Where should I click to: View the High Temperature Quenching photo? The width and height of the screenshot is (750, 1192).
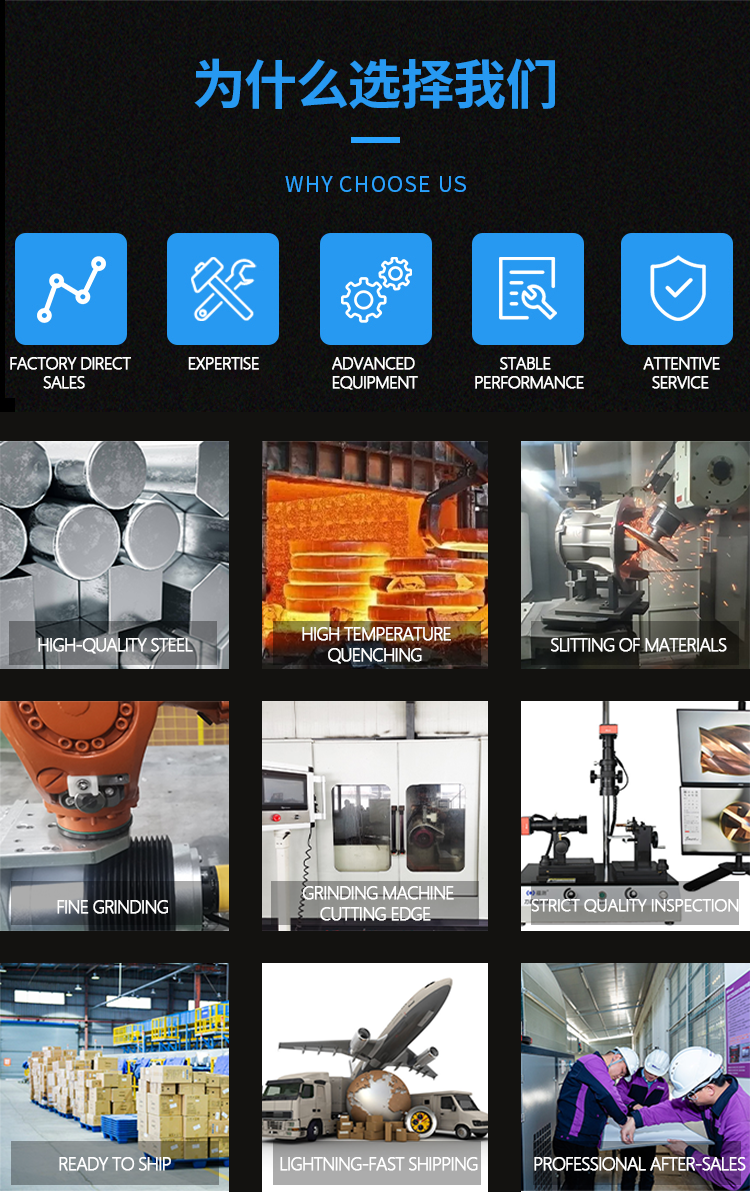pos(375,555)
